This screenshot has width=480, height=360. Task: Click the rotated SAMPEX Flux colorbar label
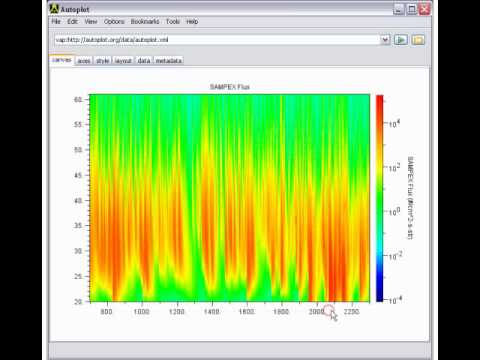tap(410, 198)
